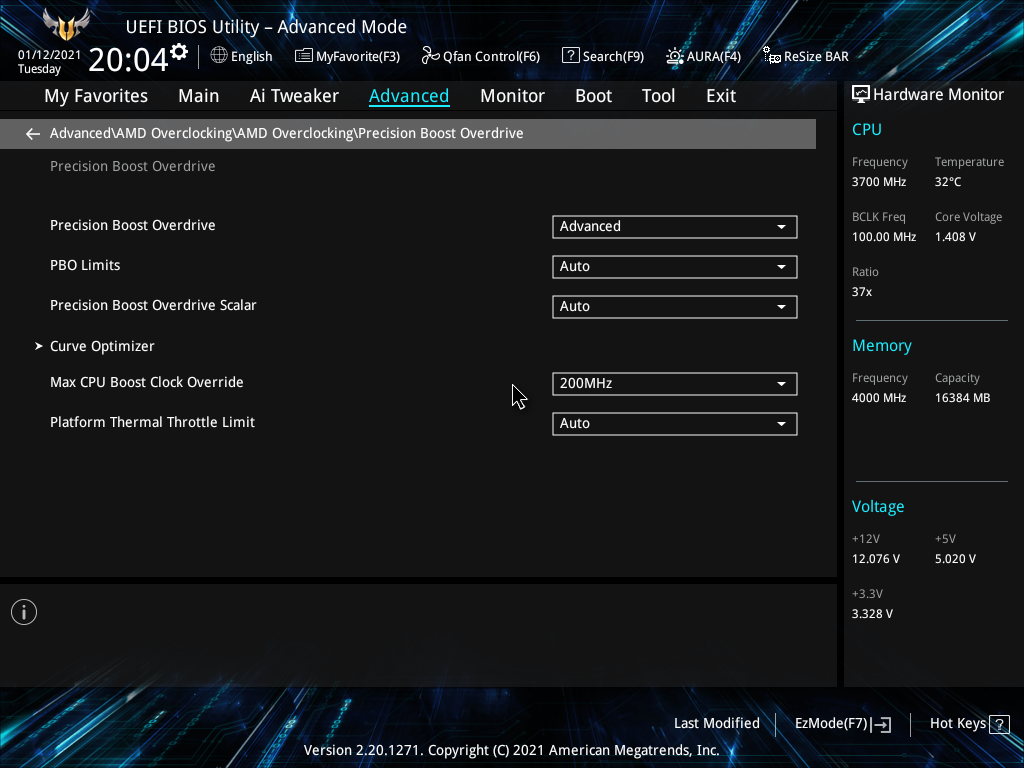Click Precision Boost Overdrive Scalar label
Image resolution: width=1024 pixels, height=768 pixels.
(153, 305)
